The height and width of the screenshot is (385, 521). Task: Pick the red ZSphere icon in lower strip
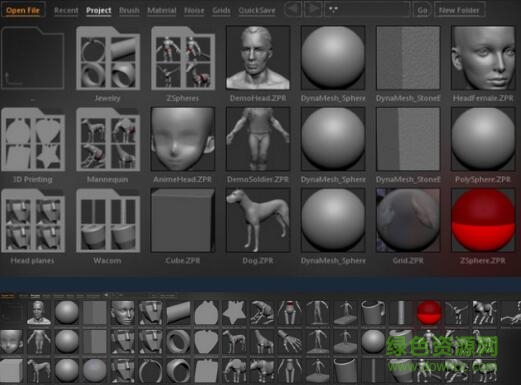coord(429,312)
